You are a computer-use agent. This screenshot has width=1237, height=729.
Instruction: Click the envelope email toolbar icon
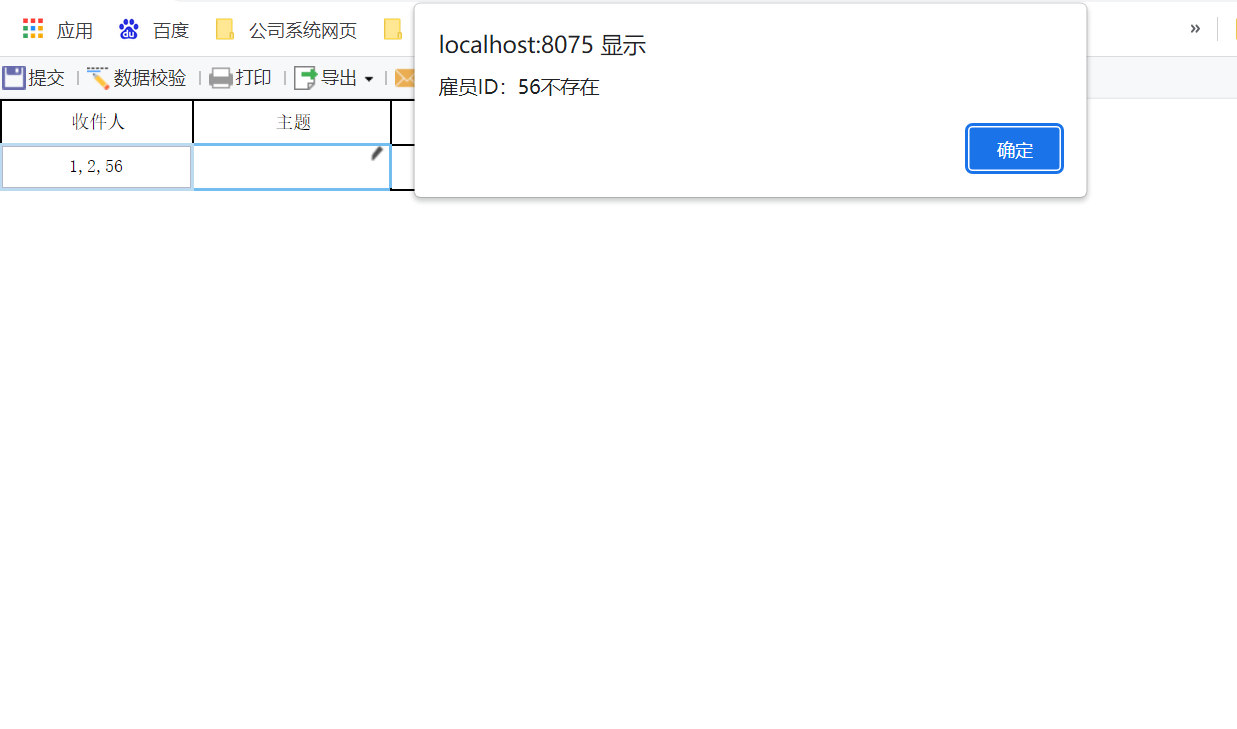[405, 78]
